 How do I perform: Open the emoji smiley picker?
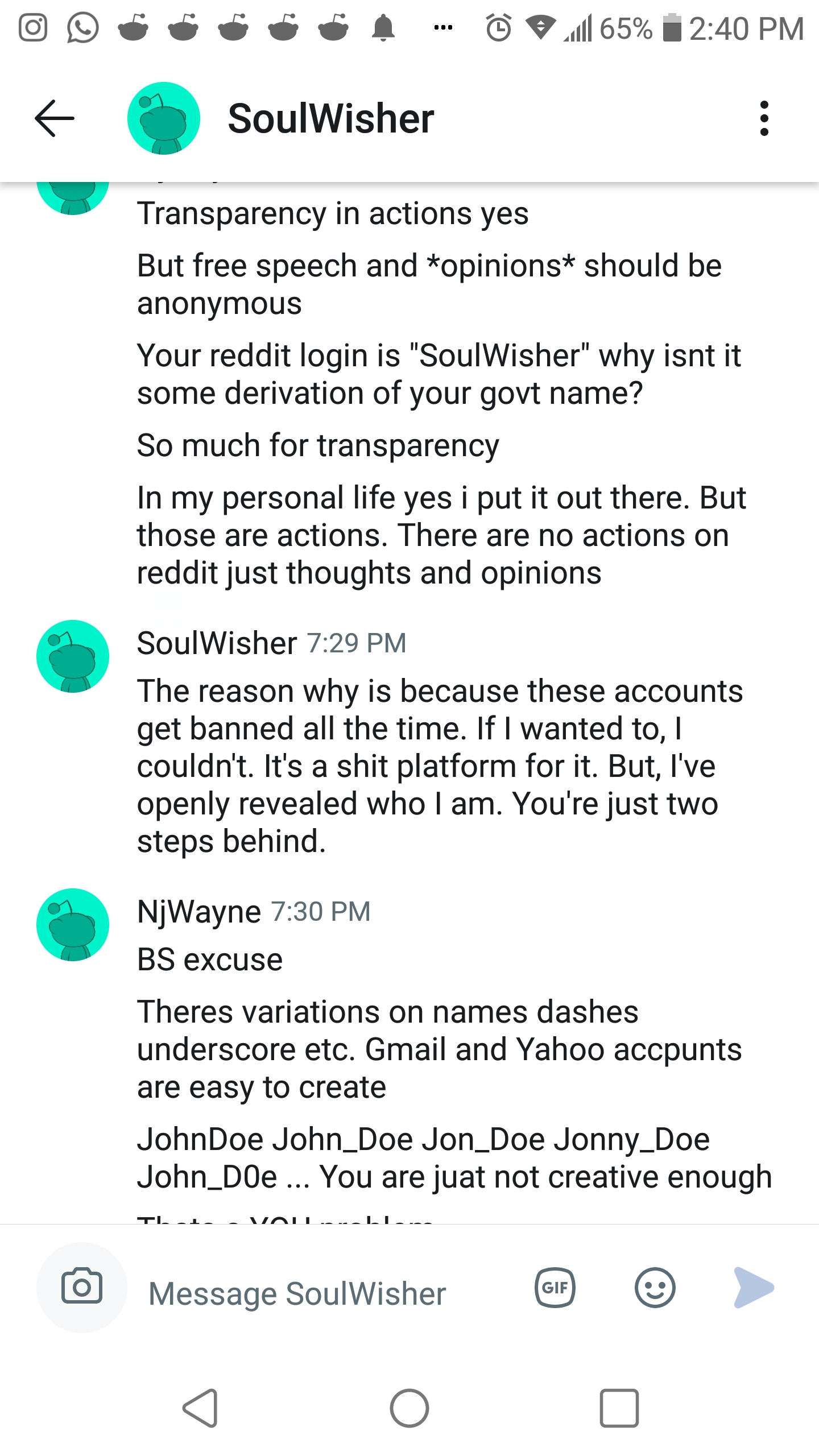(x=655, y=1288)
